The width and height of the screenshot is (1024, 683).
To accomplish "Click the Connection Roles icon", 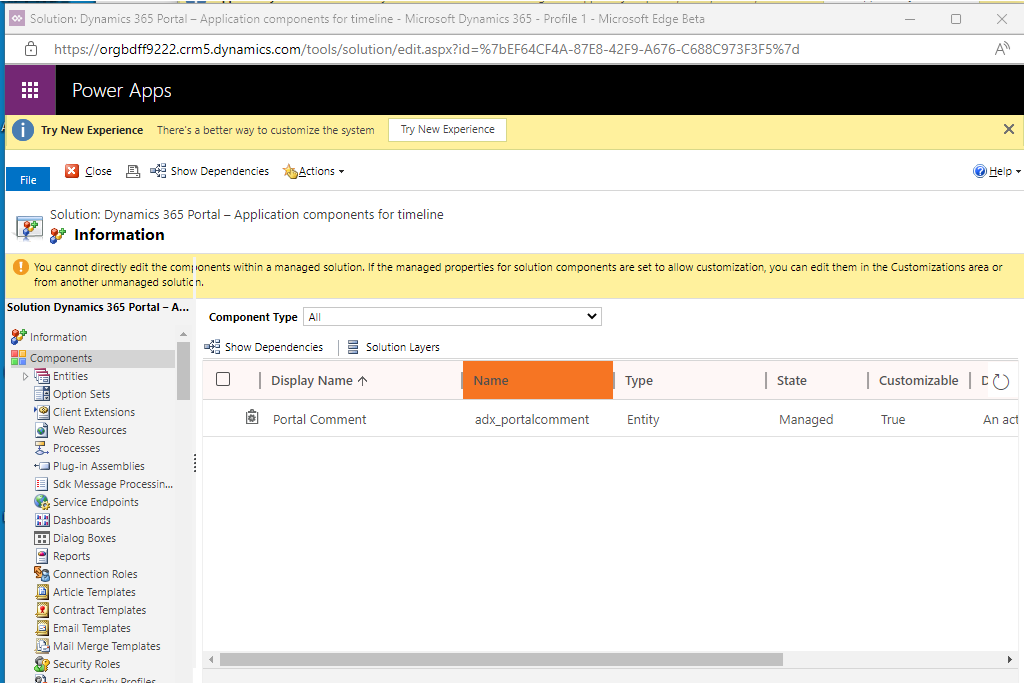I will (x=42, y=574).
